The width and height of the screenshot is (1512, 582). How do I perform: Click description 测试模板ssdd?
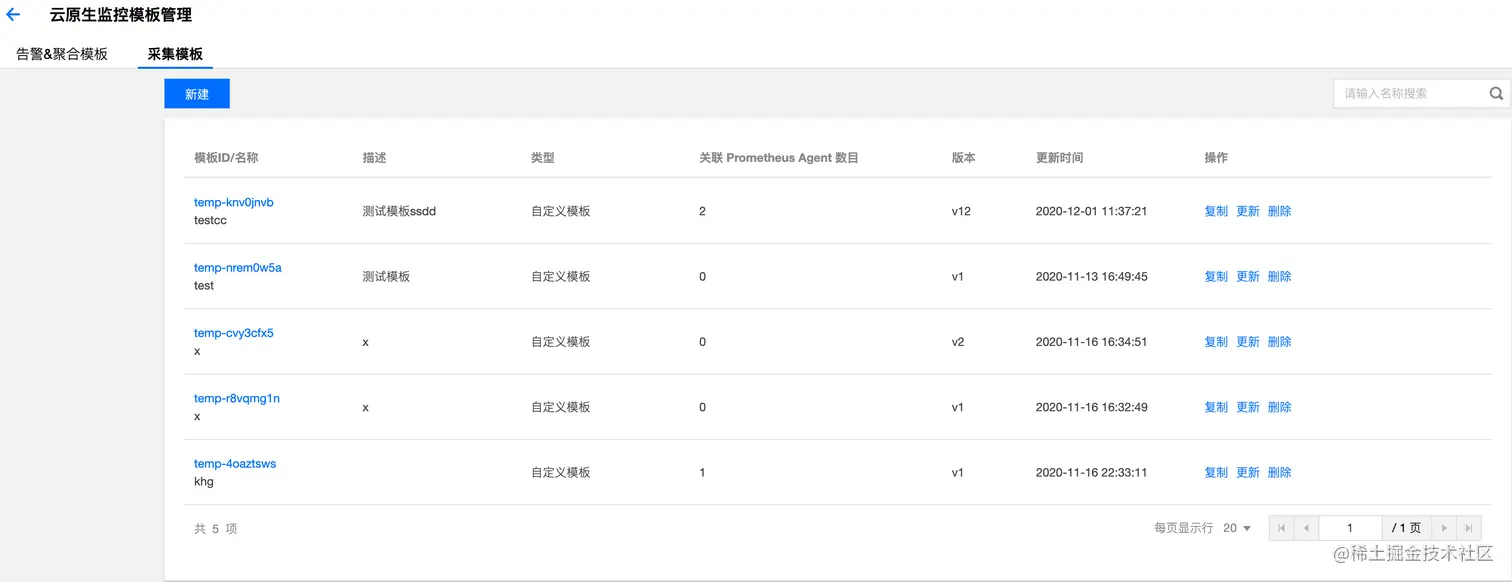click(399, 211)
